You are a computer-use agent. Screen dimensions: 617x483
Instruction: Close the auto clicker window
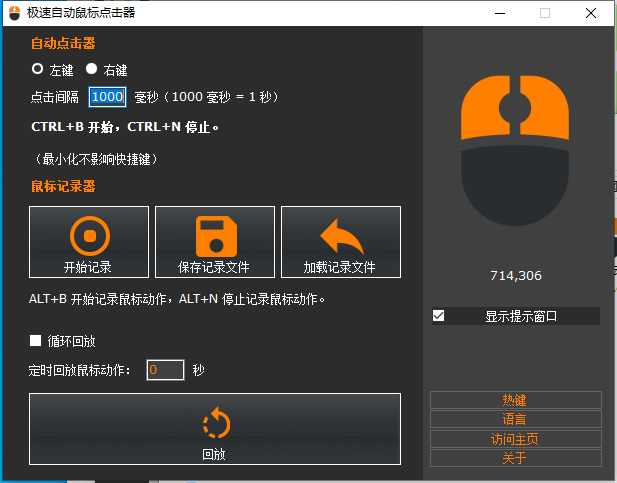coord(590,13)
